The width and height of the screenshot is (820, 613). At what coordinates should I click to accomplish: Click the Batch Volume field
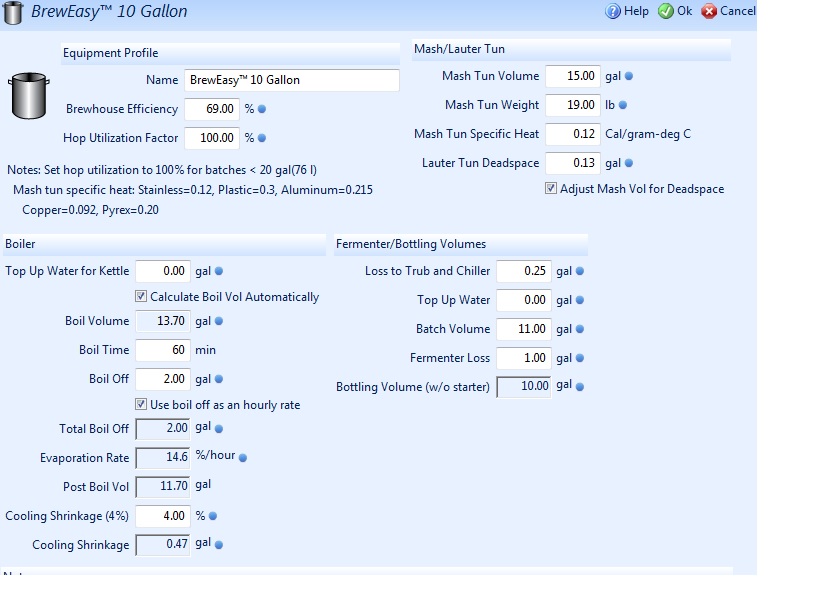523,329
